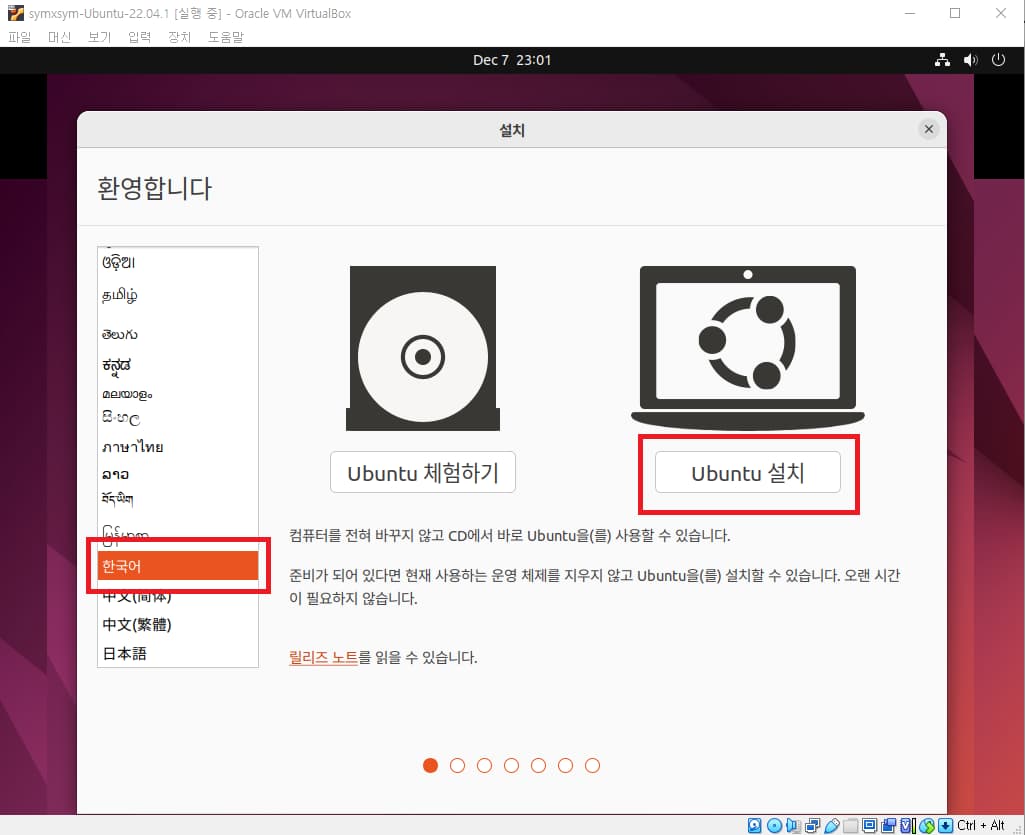This screenshot has width=1025, height=835.
Task: Close the 설치 installer dialog with the X button
Action: point(928,129)
